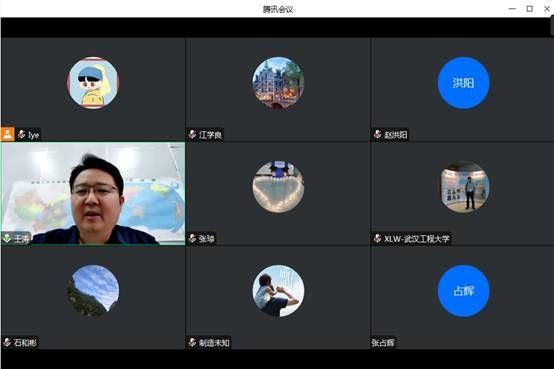Click the orange host icon beside lye
The height and width of the screenshot is (369, 554).
[7, 134]
